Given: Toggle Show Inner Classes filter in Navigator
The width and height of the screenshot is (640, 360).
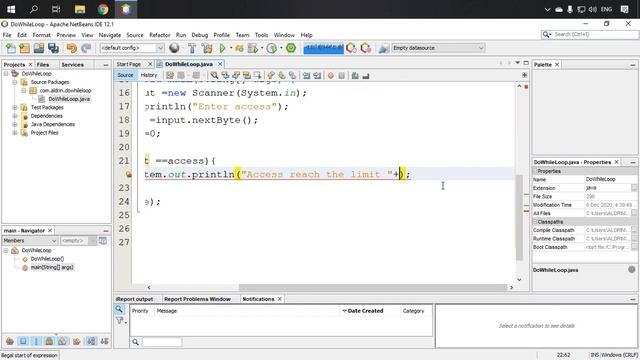Looking at the screenshot, I should [x=62, y=341].
